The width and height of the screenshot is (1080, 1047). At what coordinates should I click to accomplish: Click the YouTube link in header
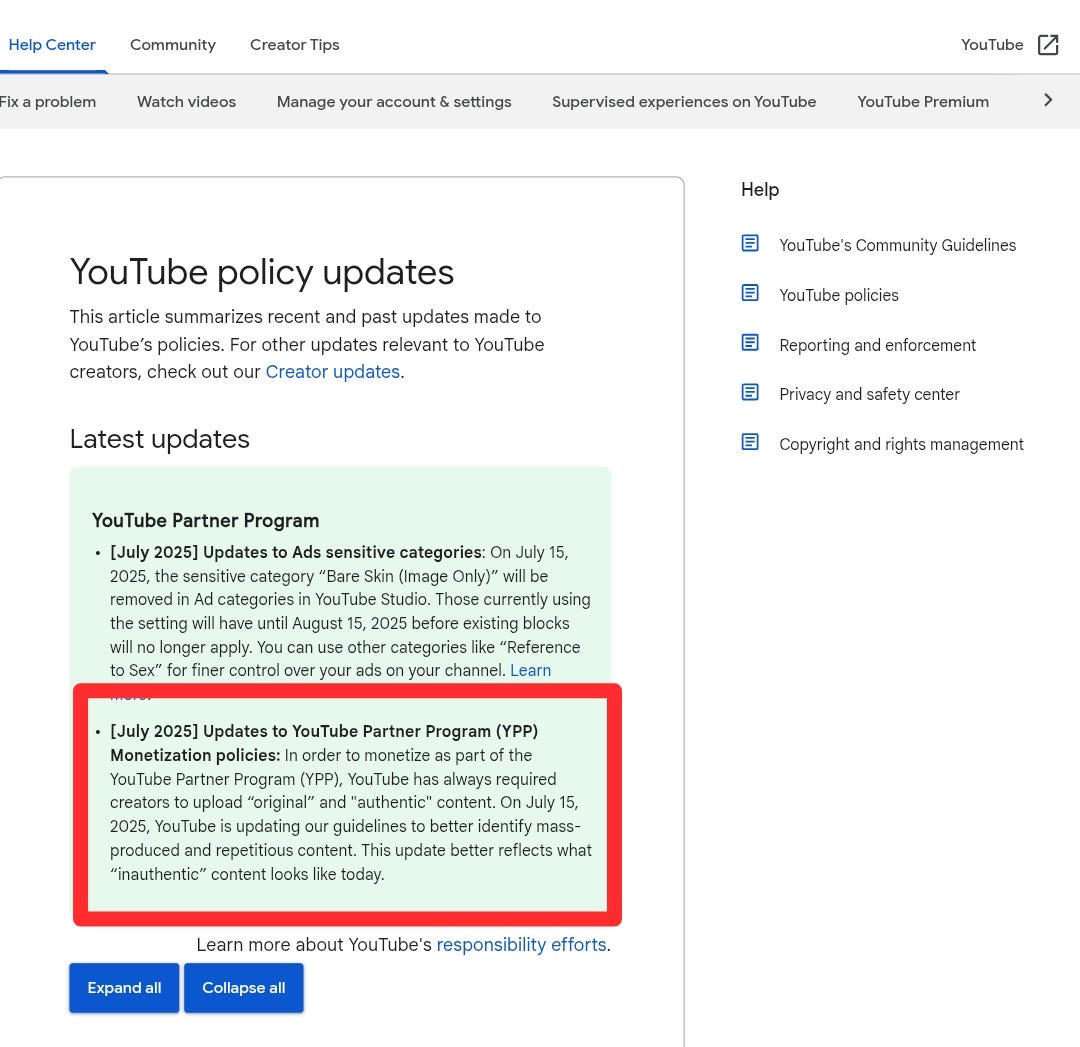pos(992,45)
